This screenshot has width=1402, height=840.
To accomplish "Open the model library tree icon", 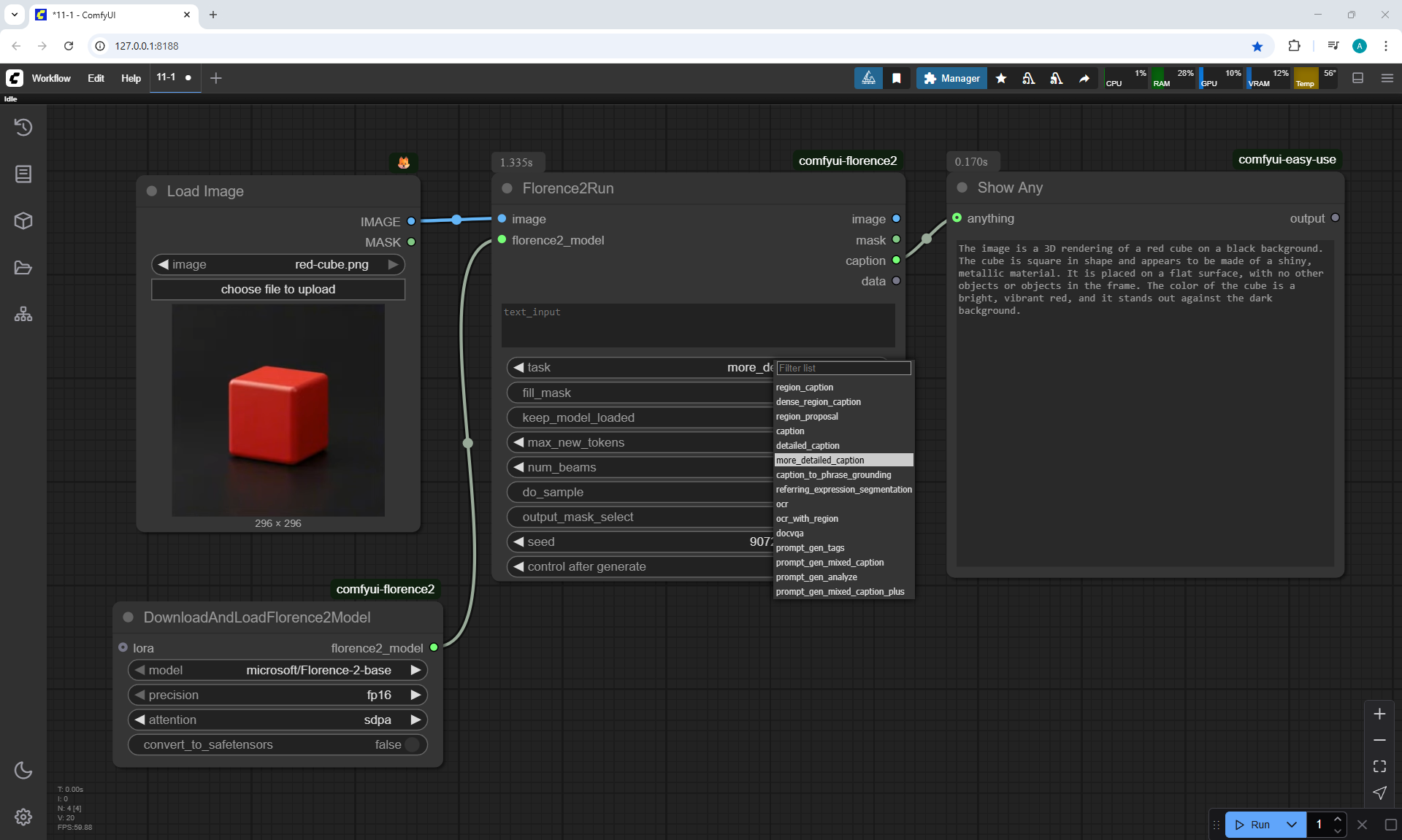I will coord(23,315).
